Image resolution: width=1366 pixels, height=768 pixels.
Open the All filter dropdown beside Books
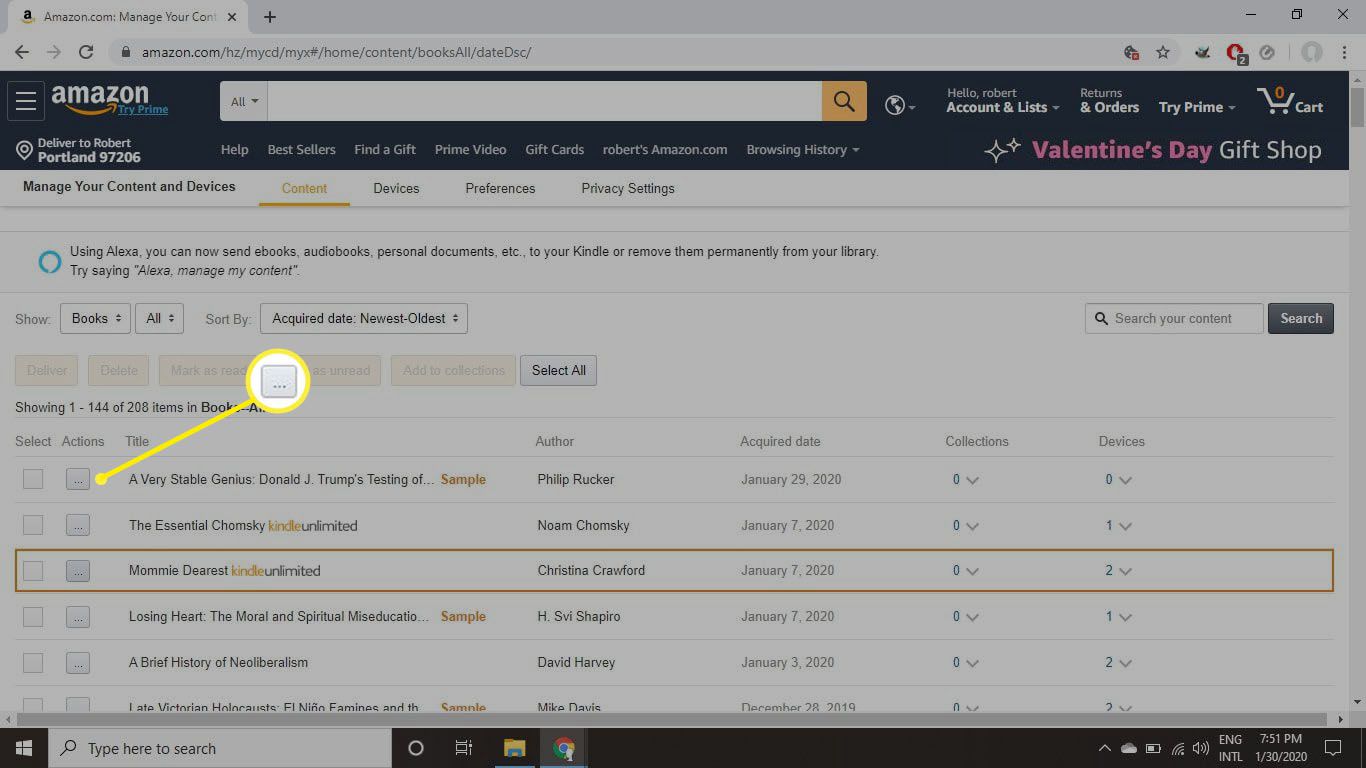tap(159, 319)
